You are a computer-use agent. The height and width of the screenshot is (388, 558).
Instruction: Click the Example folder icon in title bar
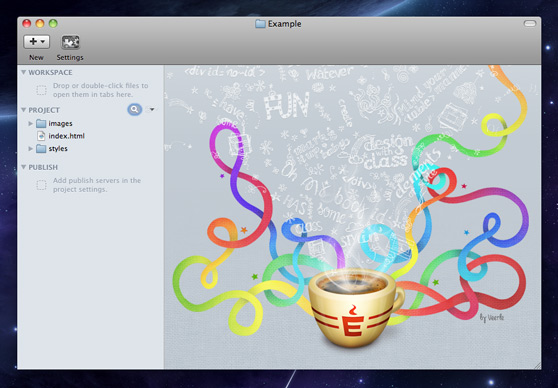click(x=260, y=24)
